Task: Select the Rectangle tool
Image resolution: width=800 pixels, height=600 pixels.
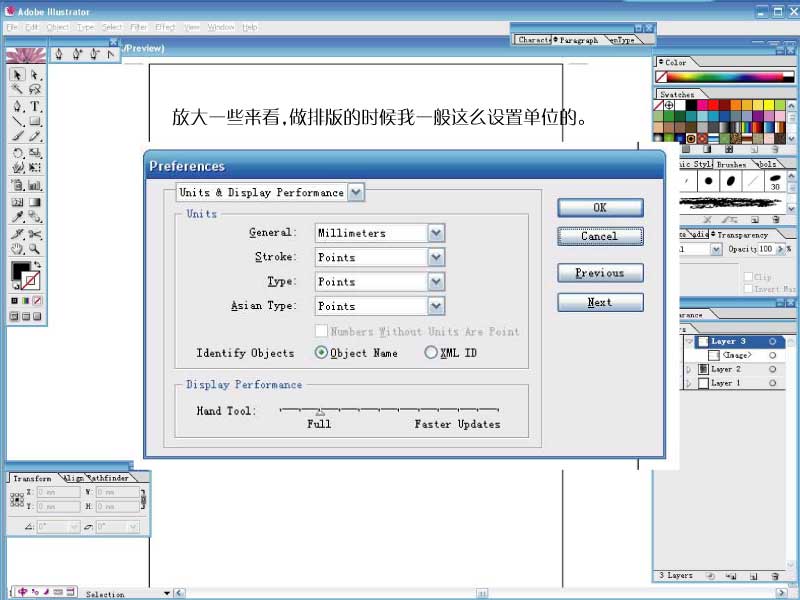Action: click(34, 121)
